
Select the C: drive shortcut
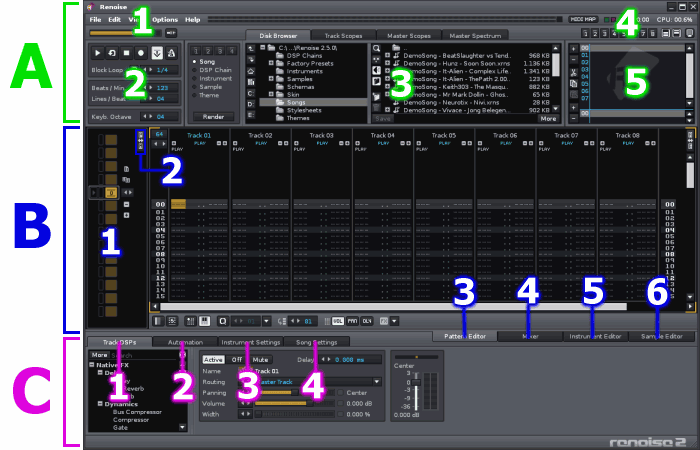click(251, 93)
